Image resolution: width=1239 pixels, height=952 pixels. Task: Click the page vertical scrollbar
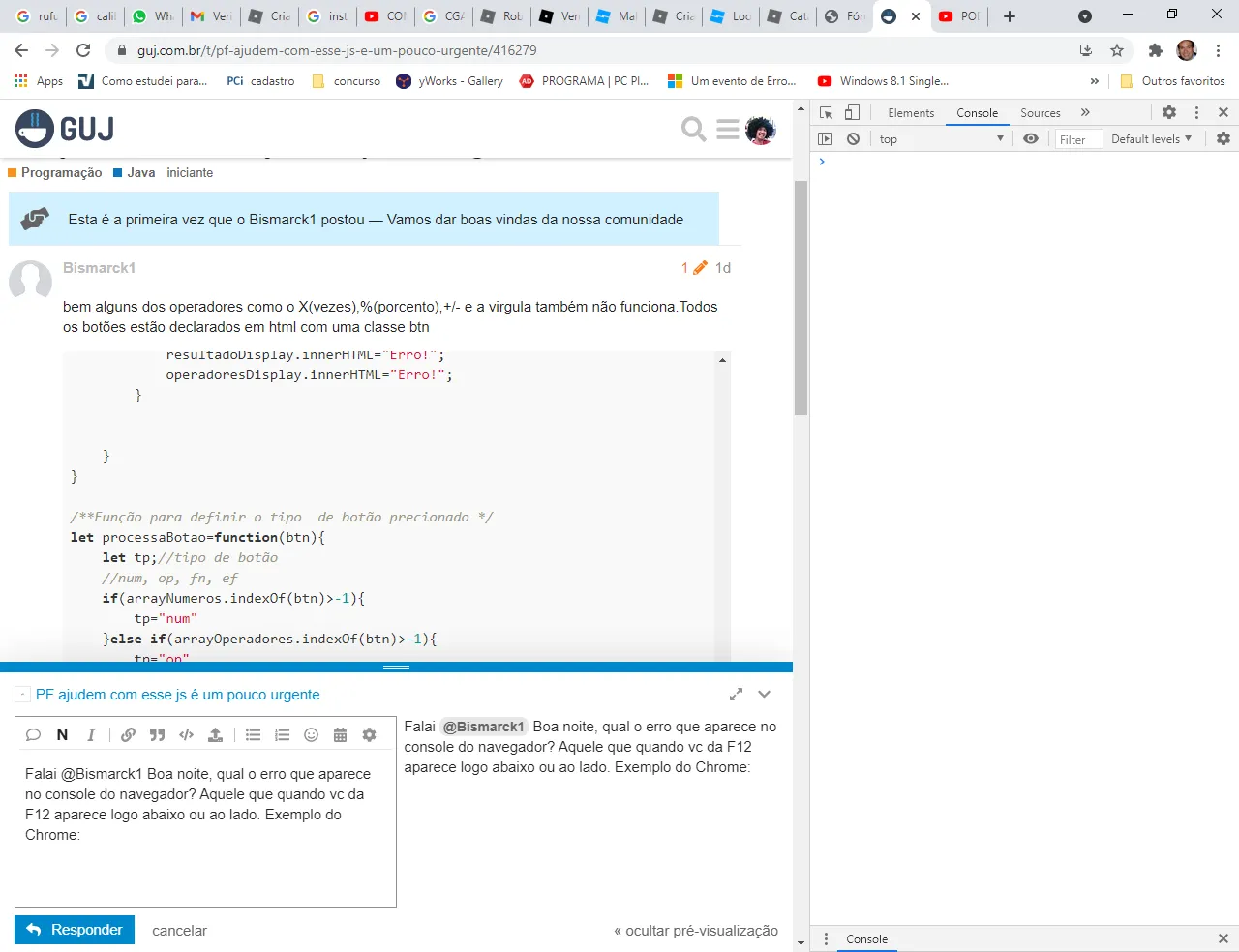coord(801,300)
